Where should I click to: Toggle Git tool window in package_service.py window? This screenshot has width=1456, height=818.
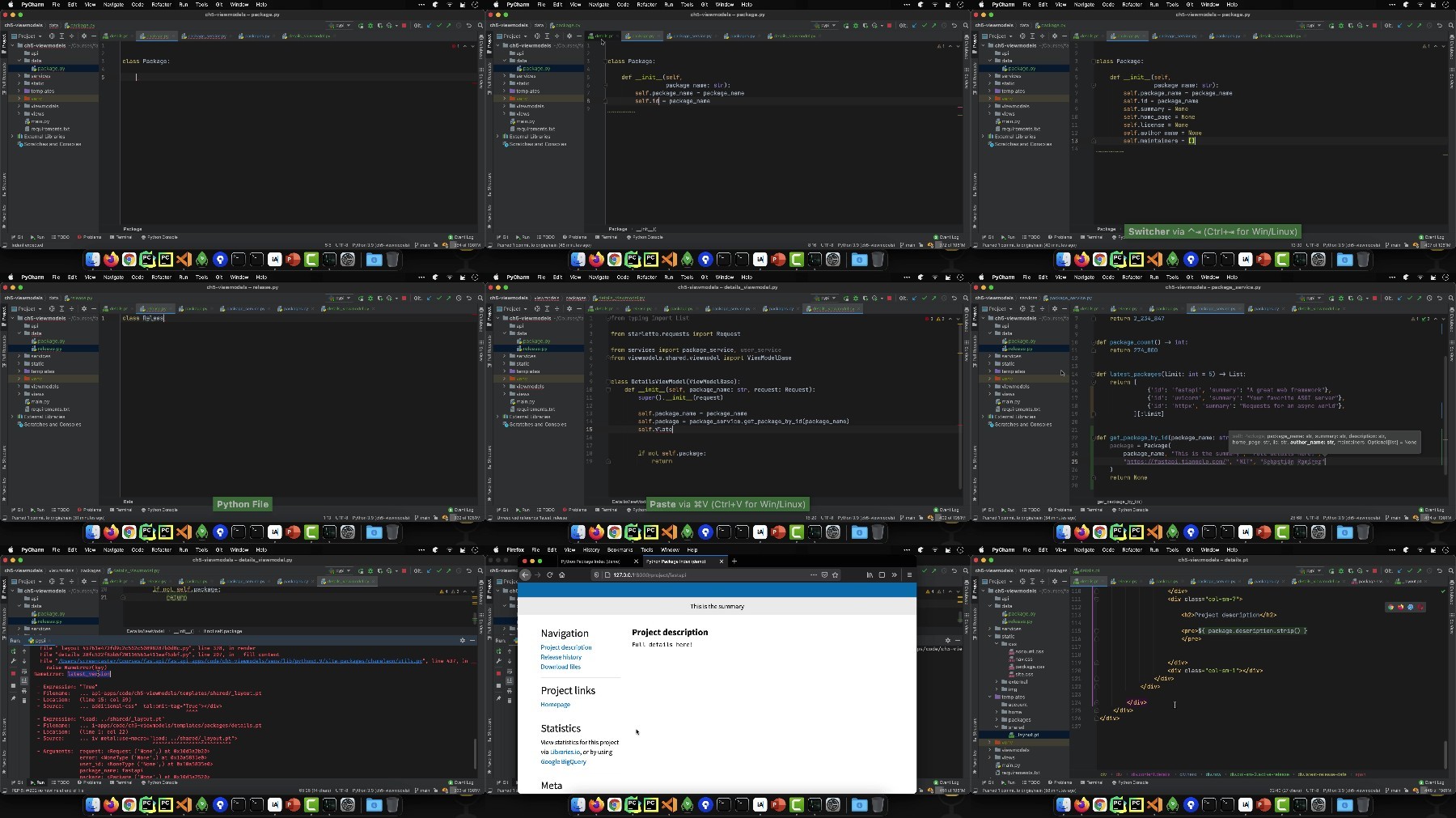click(x=988, y=510)
